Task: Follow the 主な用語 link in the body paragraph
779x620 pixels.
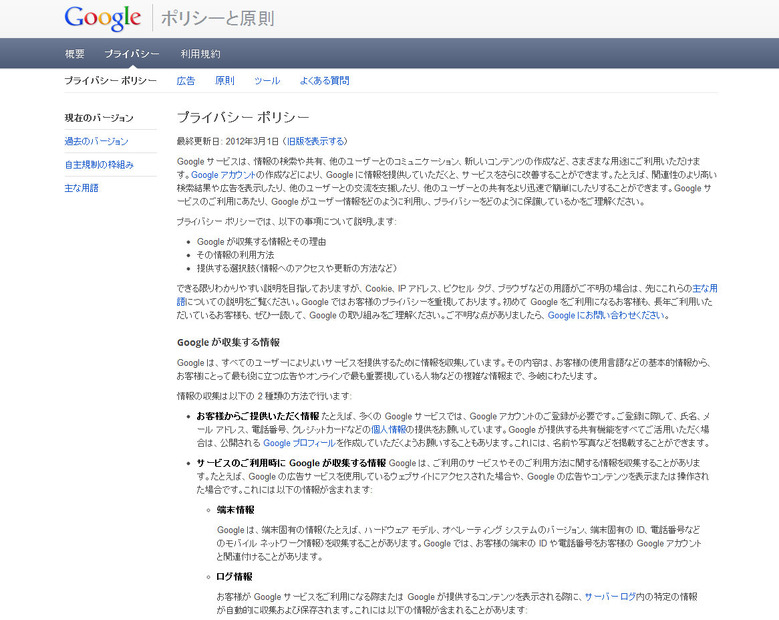Action: [x=705, y=288]
